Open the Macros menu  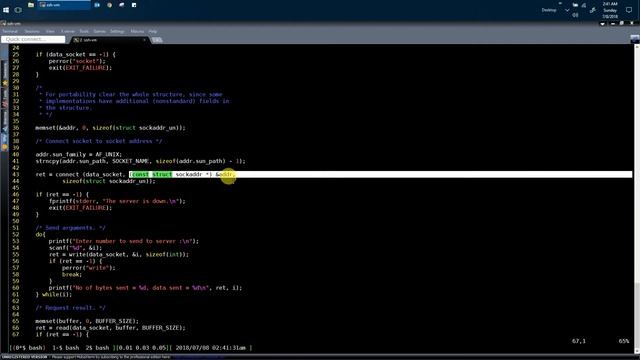point(137,31)
